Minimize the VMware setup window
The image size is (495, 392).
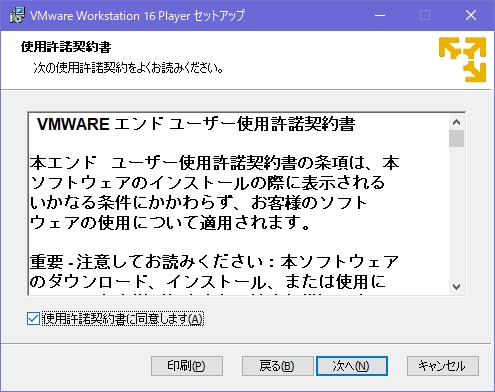coord(380,15)
